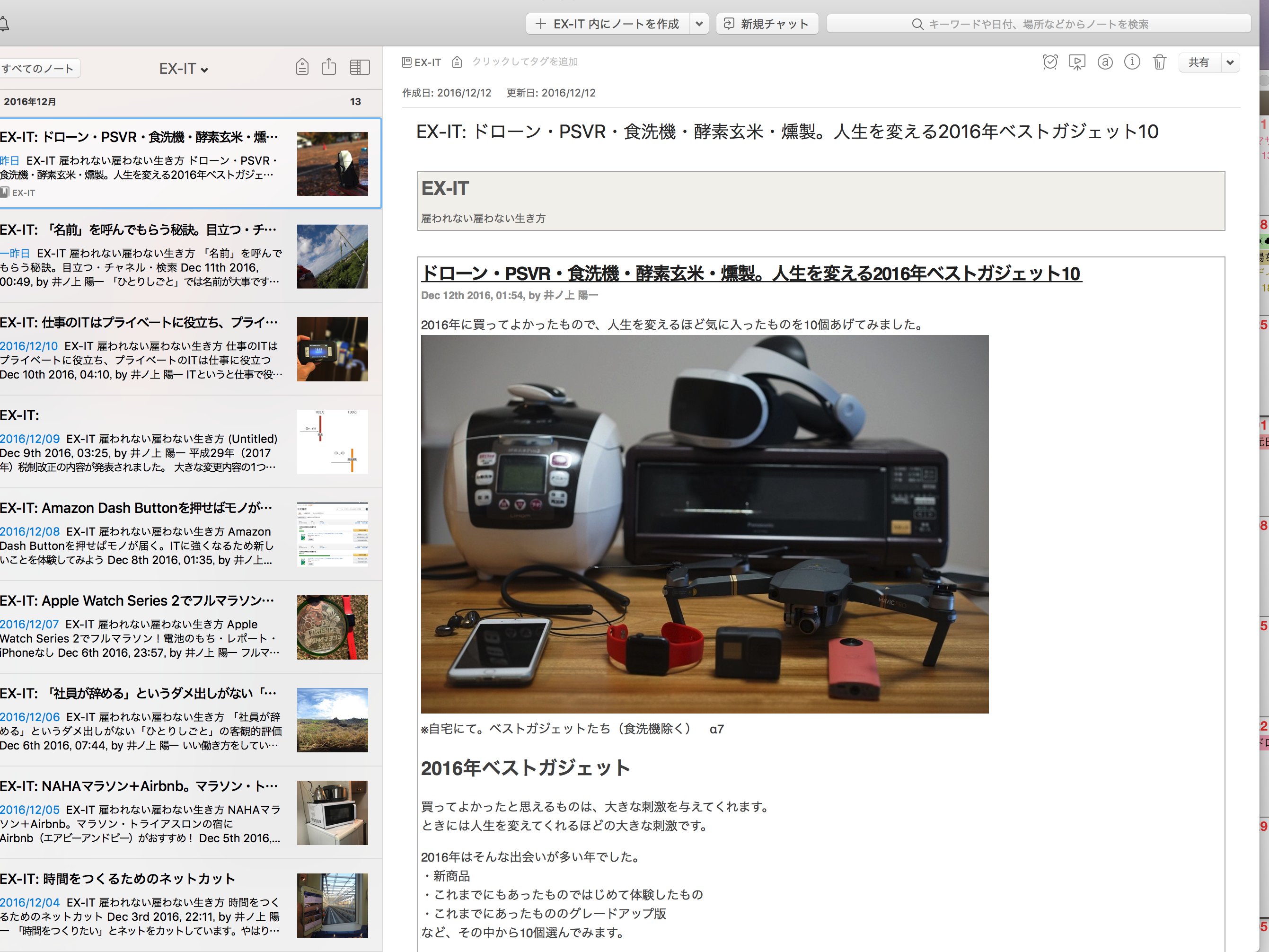
Task: Select the NAHAマラソン+Airbnb note
Action: (x=191, y=812)
